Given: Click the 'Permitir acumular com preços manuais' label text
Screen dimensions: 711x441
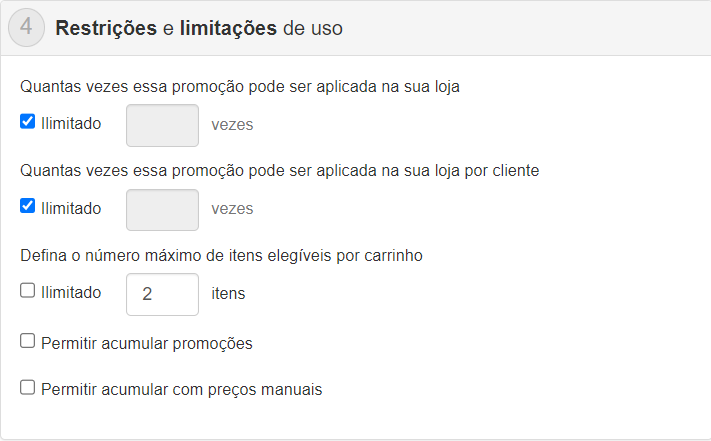Looking at the screenshot, I should point(181,390).
